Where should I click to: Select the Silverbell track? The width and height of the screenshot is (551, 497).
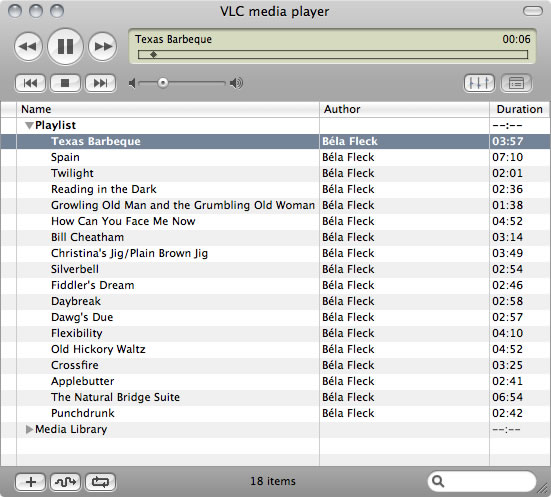(75, 269)
